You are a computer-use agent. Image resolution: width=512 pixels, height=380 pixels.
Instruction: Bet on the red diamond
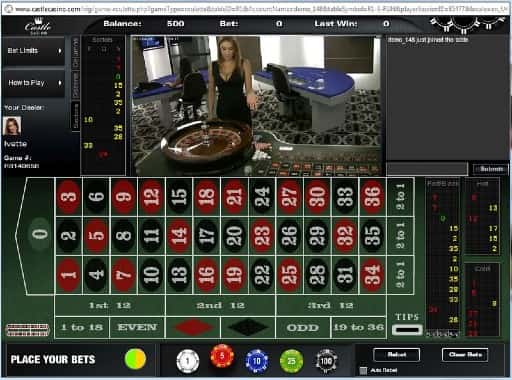click(194, 327)
